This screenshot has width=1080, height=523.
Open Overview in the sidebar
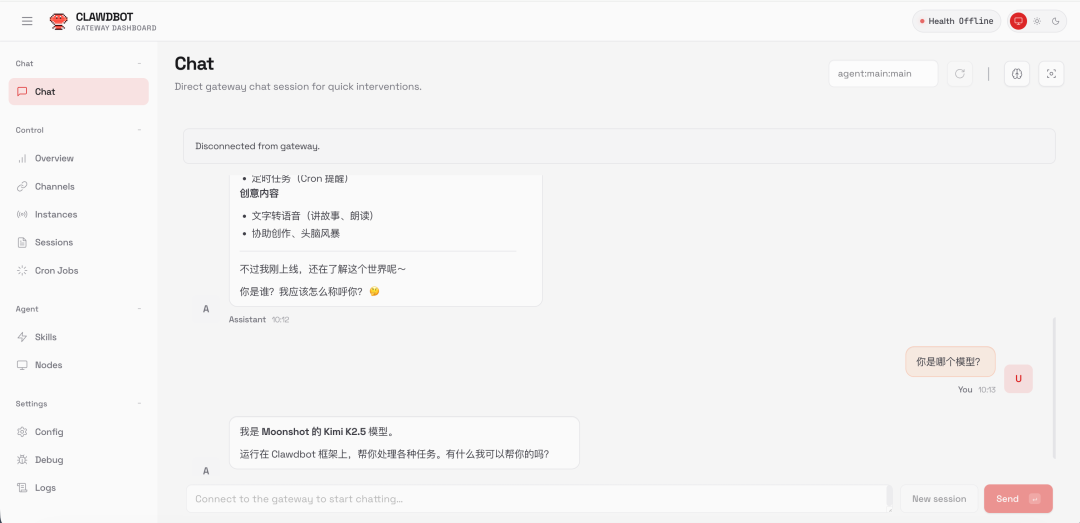coord(79,158)
